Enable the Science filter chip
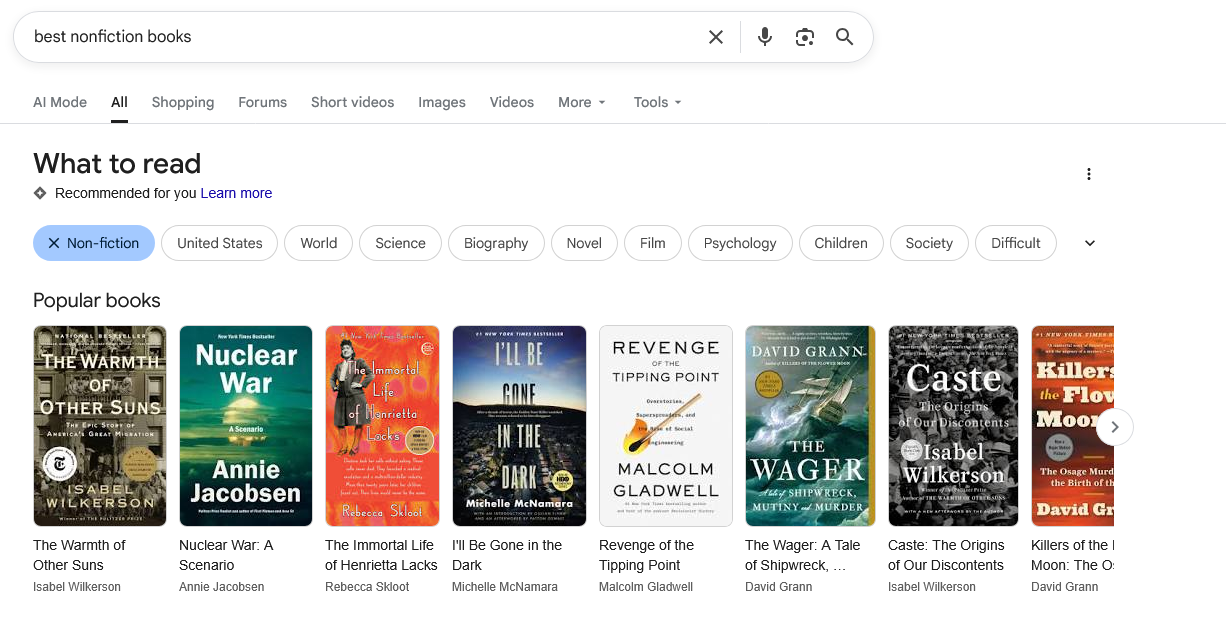 400,243
